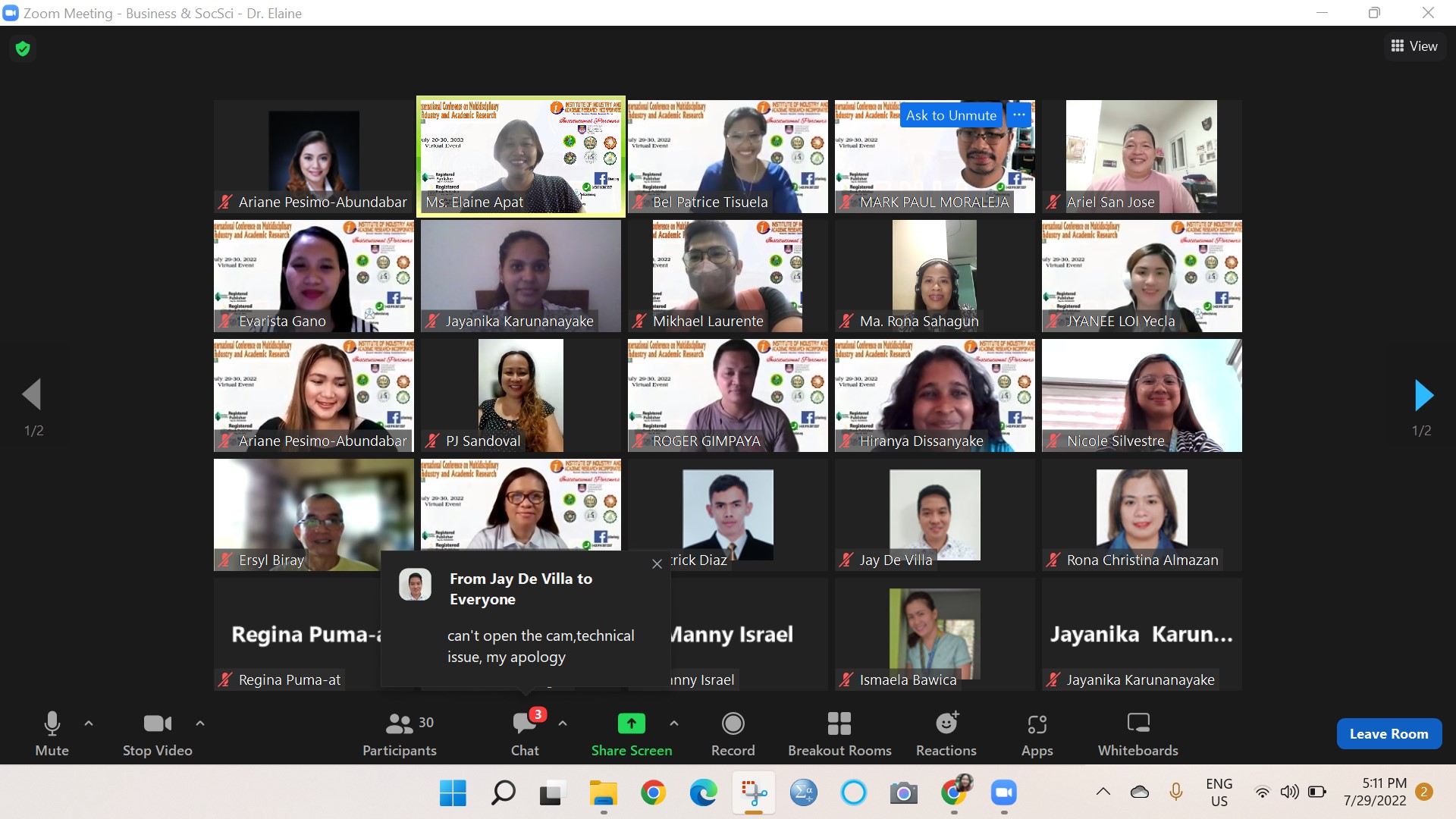Expand the chevron next to Share Screen
This screenshot has width=1456, height=819.
(x=674, y=723)
